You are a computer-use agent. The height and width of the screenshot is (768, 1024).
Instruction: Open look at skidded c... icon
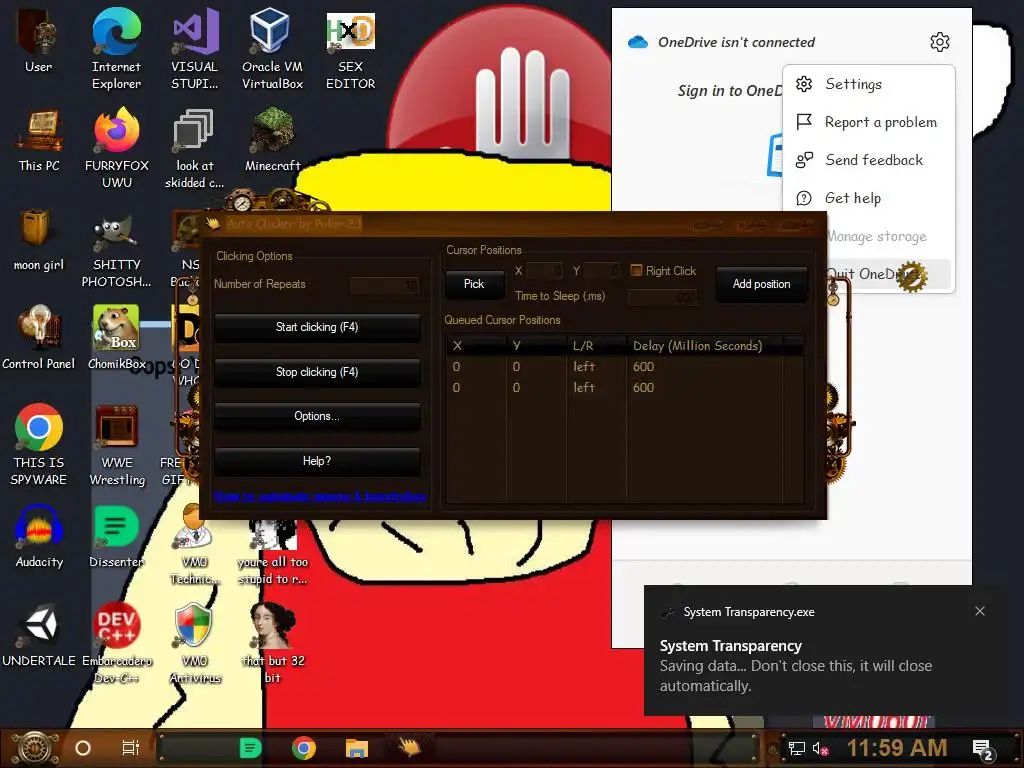coord(195,148)
